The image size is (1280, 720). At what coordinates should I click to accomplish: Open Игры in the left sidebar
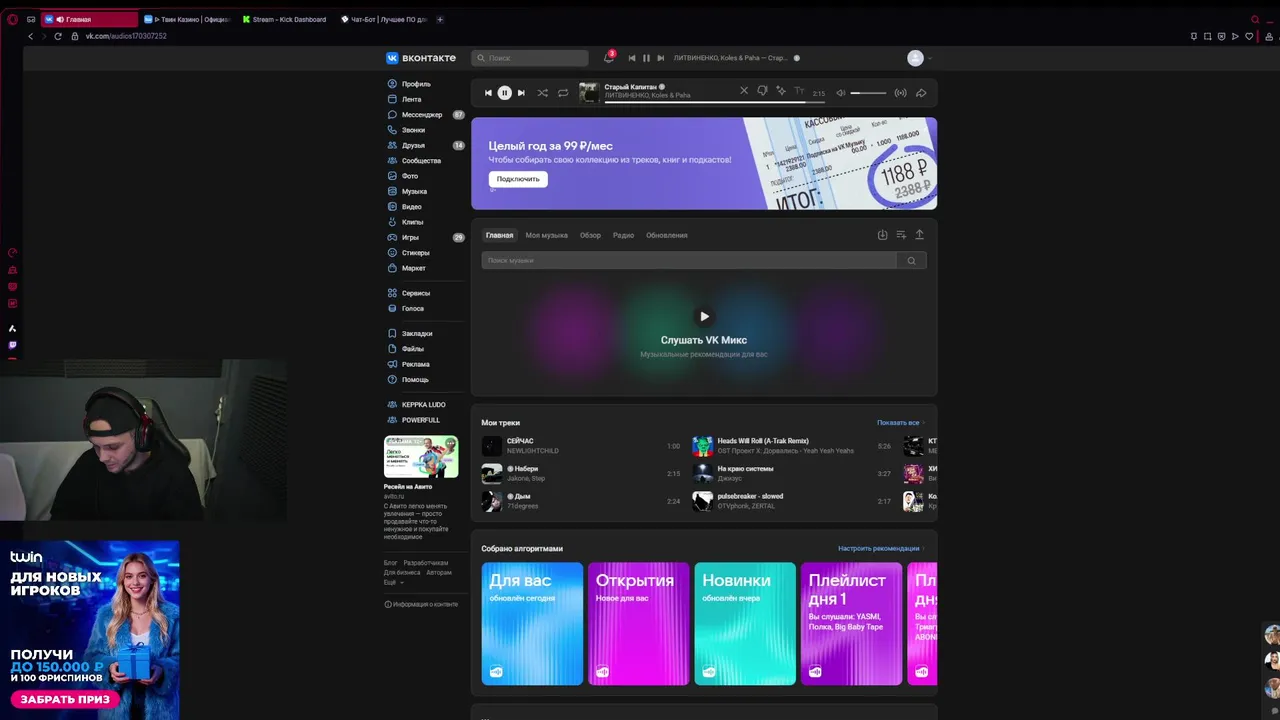(410, 238)
